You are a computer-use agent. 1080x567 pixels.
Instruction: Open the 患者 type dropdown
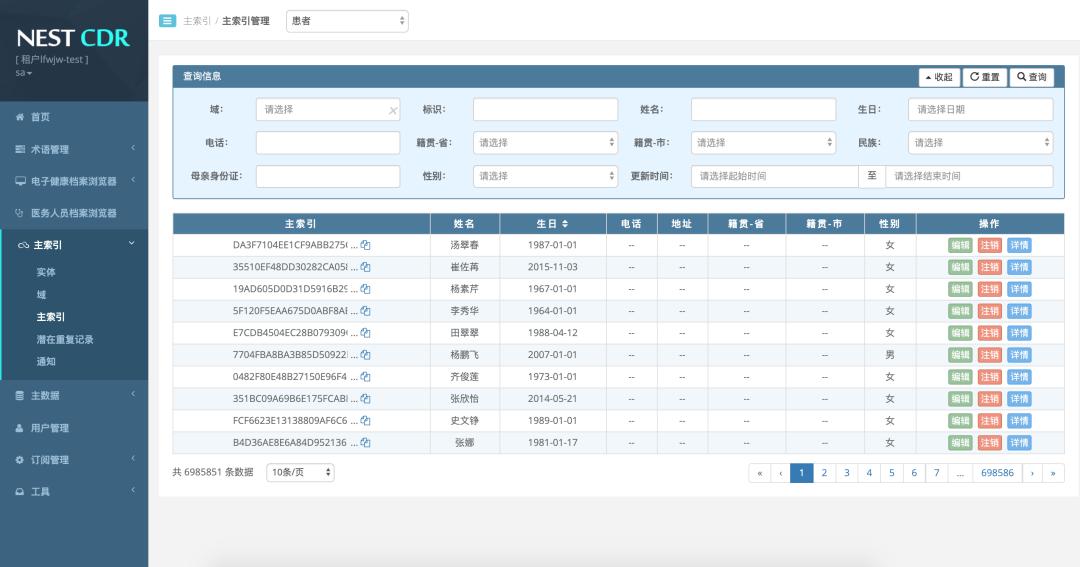tap(347, 21)
